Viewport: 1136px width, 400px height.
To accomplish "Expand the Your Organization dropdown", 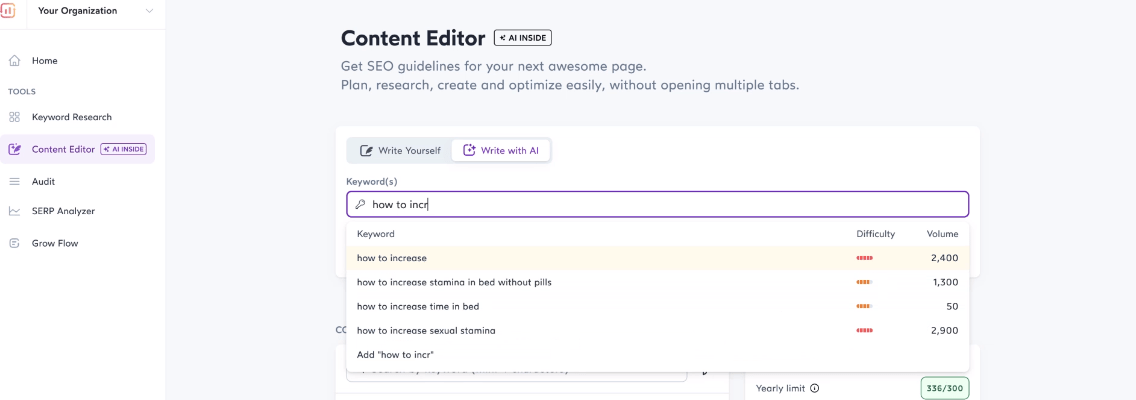I will coord(149,11).
